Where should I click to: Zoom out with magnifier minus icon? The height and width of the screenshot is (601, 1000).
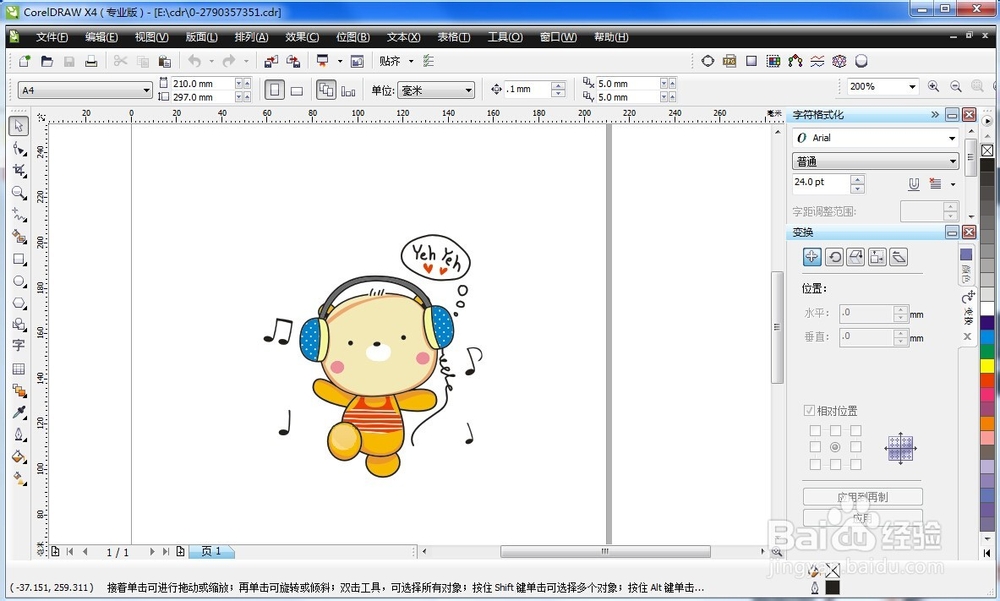point(955,86)
